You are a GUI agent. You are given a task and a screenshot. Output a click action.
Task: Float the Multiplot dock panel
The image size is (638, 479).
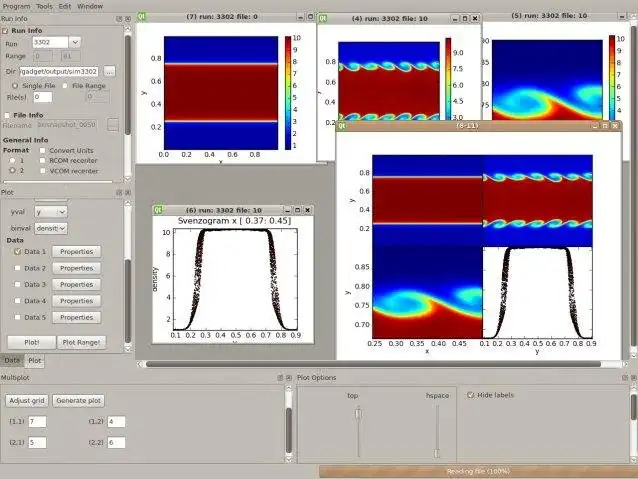click(x=280, y=378)
